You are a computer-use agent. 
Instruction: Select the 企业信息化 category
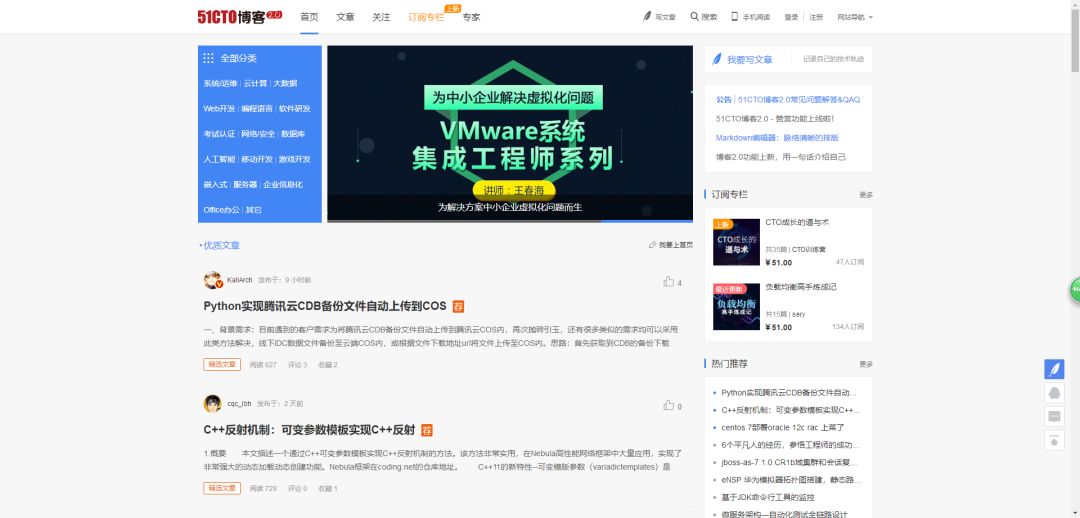(x=283, y=185)
